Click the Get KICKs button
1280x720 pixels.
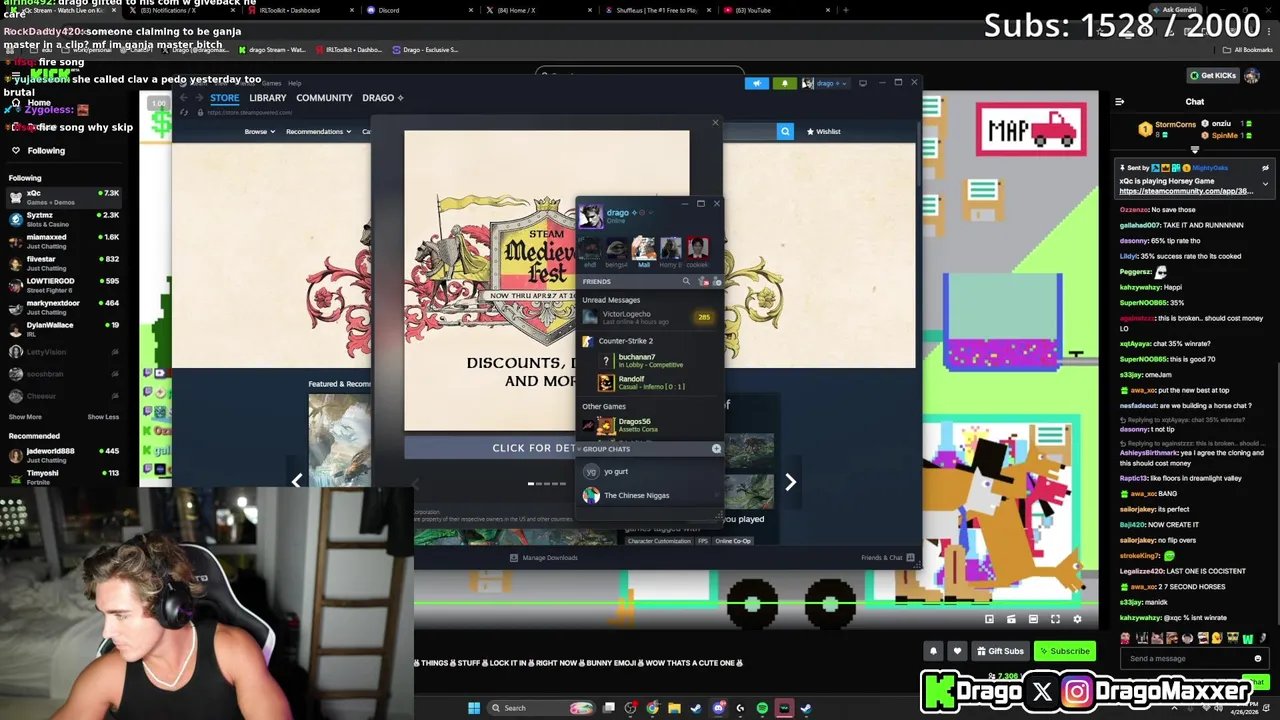pyautogui.click(x=1213, y=75)
